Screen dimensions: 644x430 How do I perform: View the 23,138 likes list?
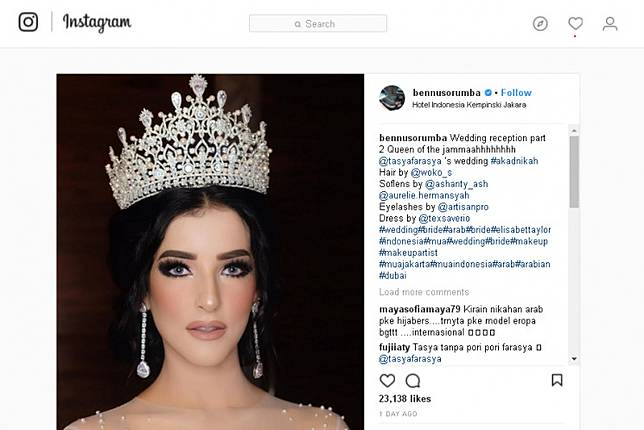tap(405, 399)
